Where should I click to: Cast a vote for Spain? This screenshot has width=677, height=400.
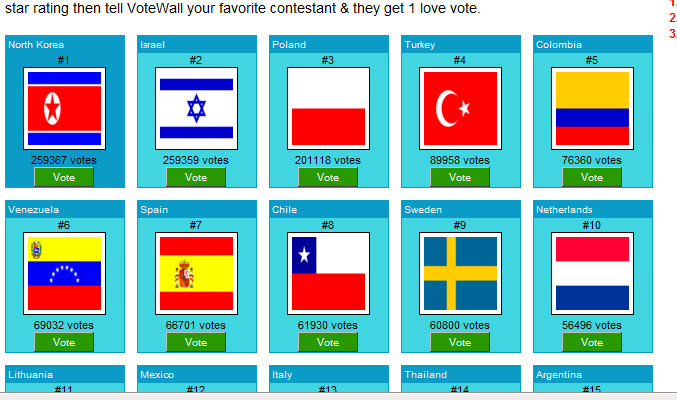[196, 342]
